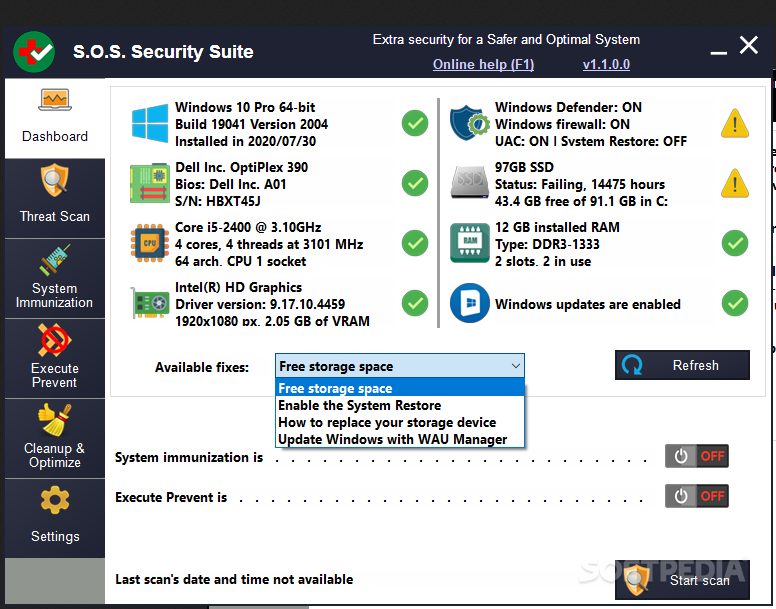The width and height of the screenshot is (776, 609).
Task: Click green checkmark next to Dell OptiPlex 390
Action: click(x=415, y=183)
